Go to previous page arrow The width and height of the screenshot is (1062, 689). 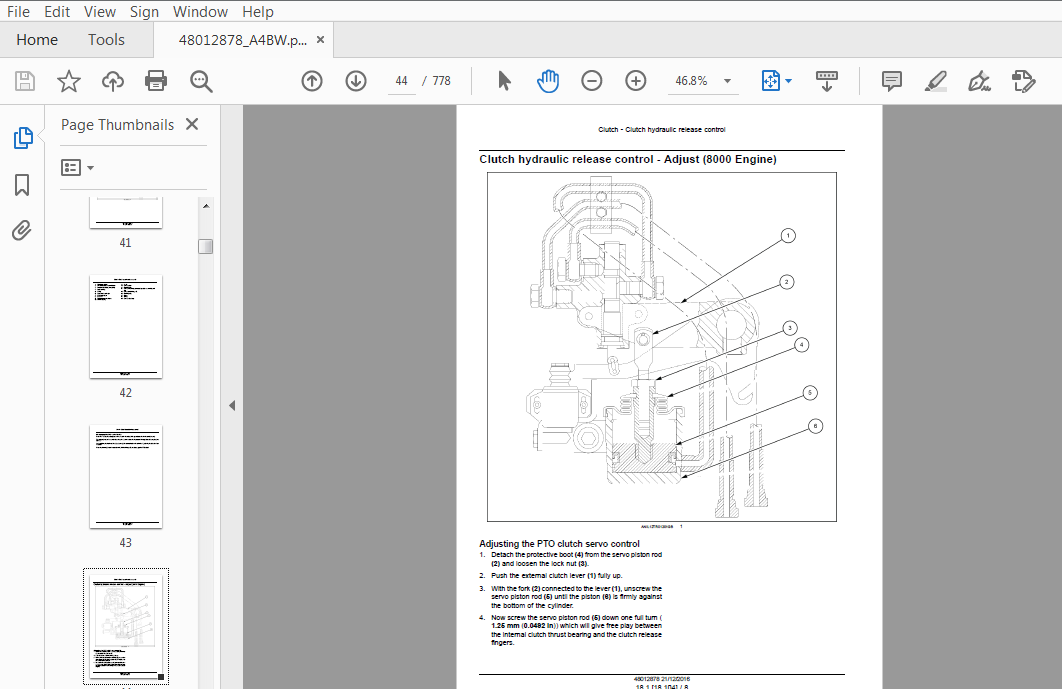point(312,81)
